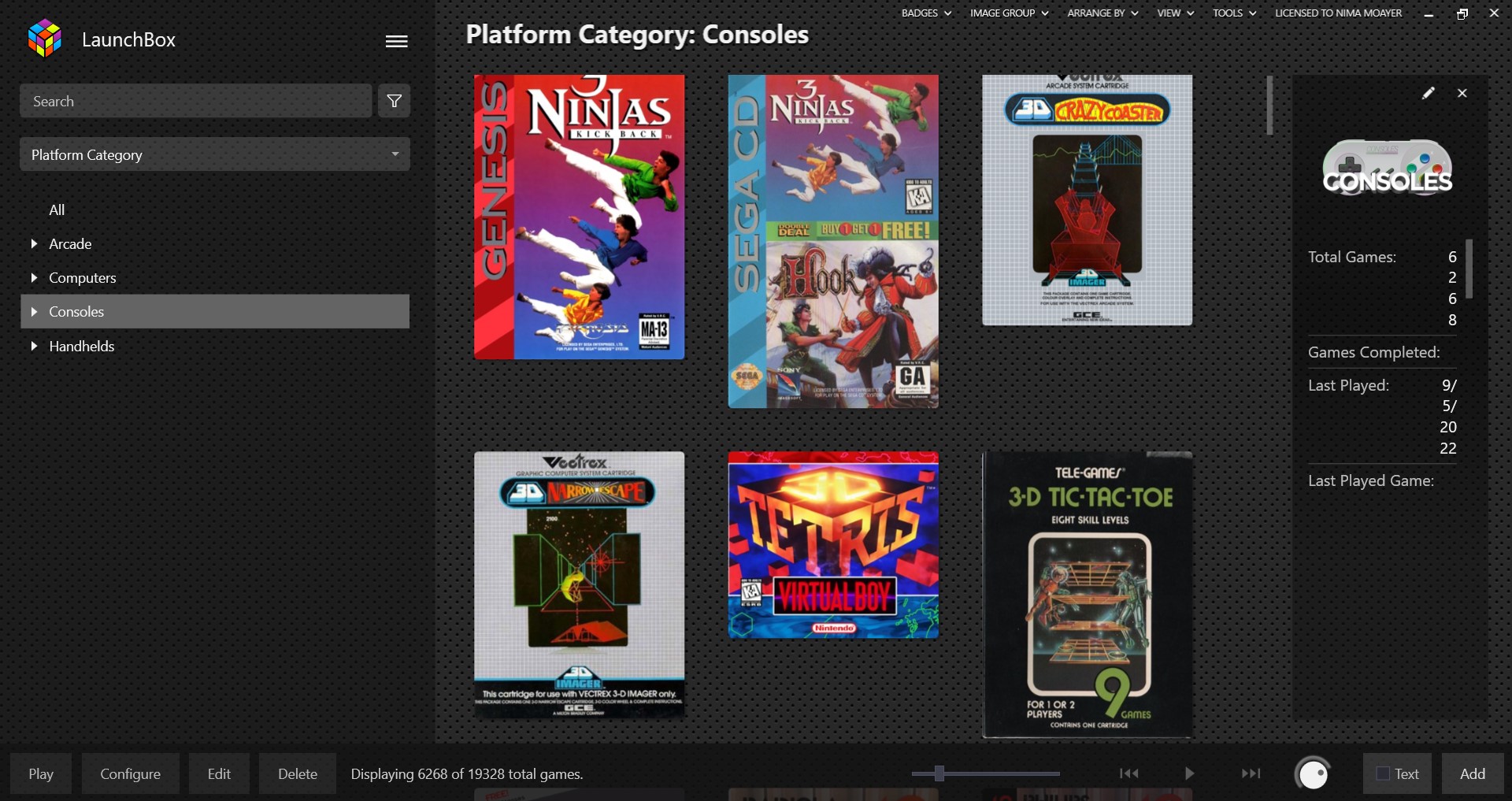Open the Image Group menu

(x=1009, y=13)
